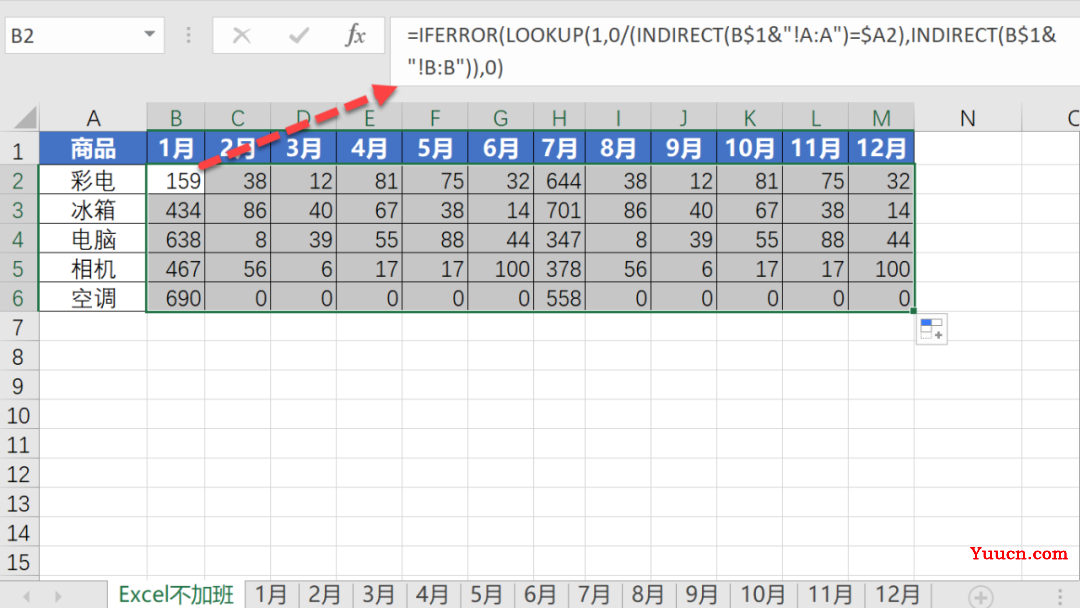1080x608 pixels.
Task: Select cell with value 644
Action: (559, 180)
